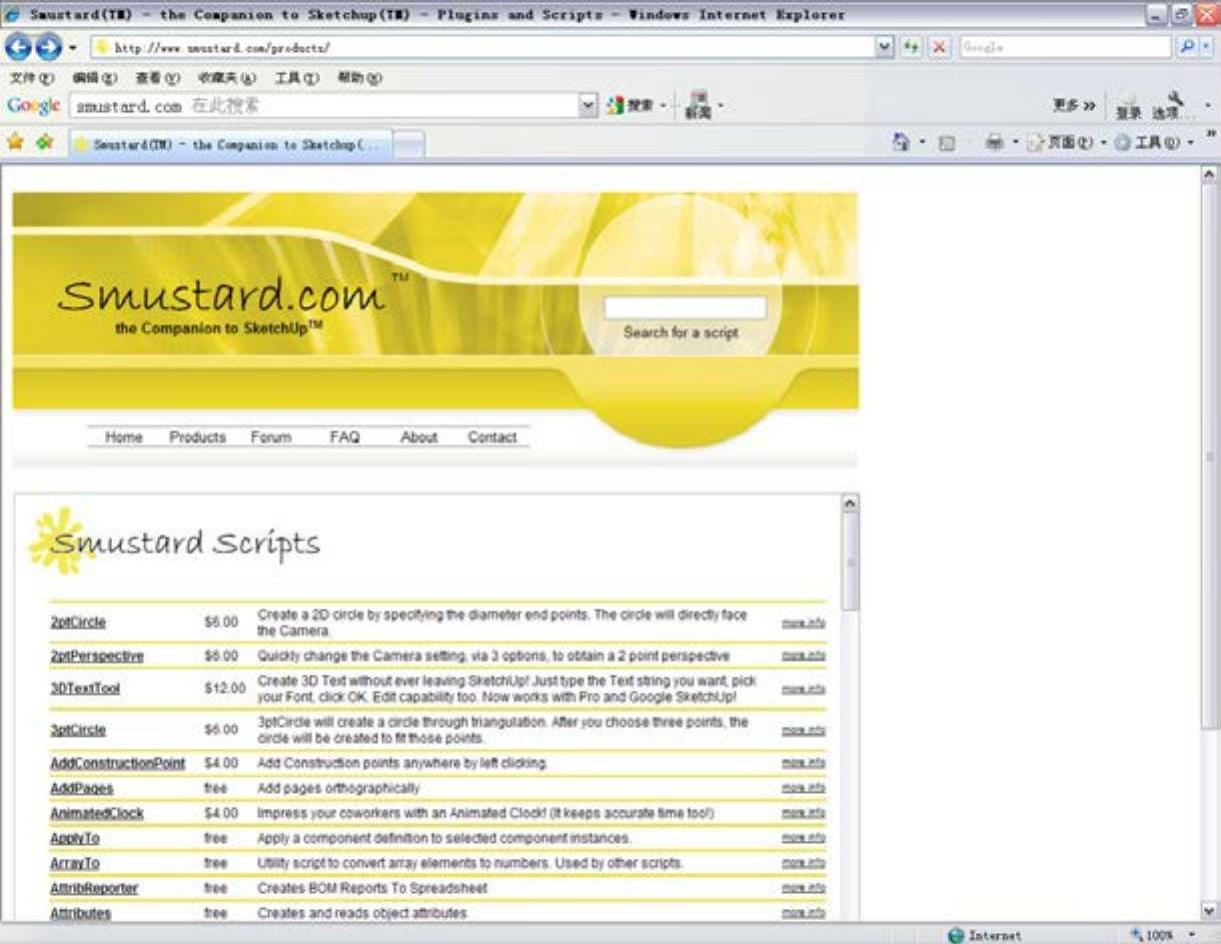Open the AddPages script link
The width and height of the screenshot is (1221, 944).
coord(82,788)
